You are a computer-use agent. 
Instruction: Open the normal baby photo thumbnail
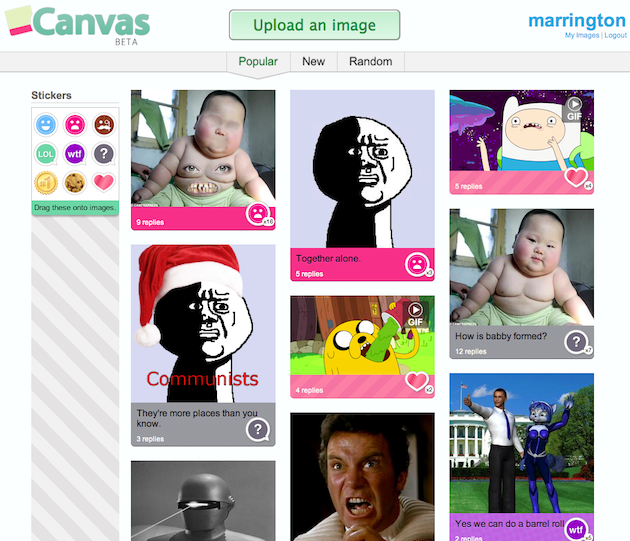pyautogui.click(x=522, y=267)
